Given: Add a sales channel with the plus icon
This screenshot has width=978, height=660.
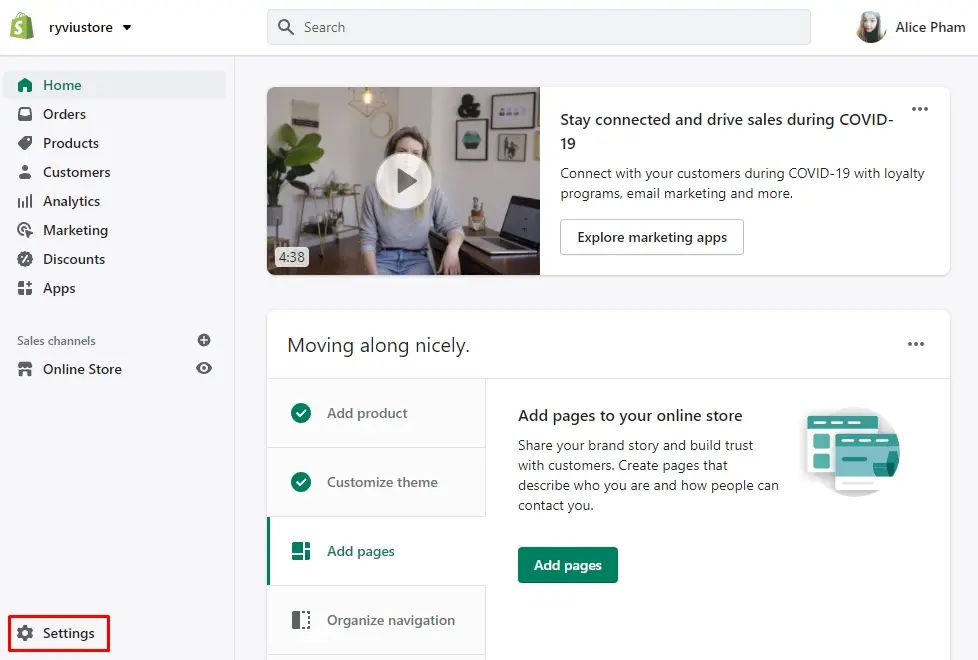Looking at the screenshot, I should 204,340.
